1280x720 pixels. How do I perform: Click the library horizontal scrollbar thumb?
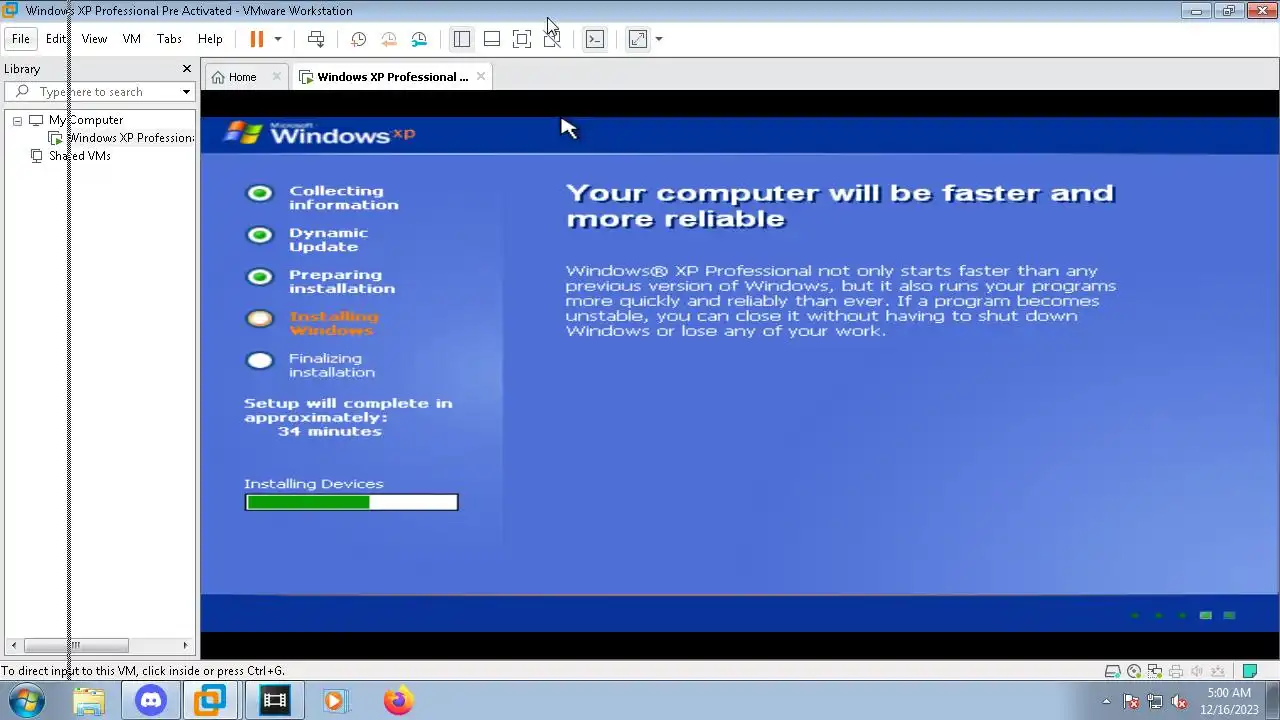click(x=75, y=646)
